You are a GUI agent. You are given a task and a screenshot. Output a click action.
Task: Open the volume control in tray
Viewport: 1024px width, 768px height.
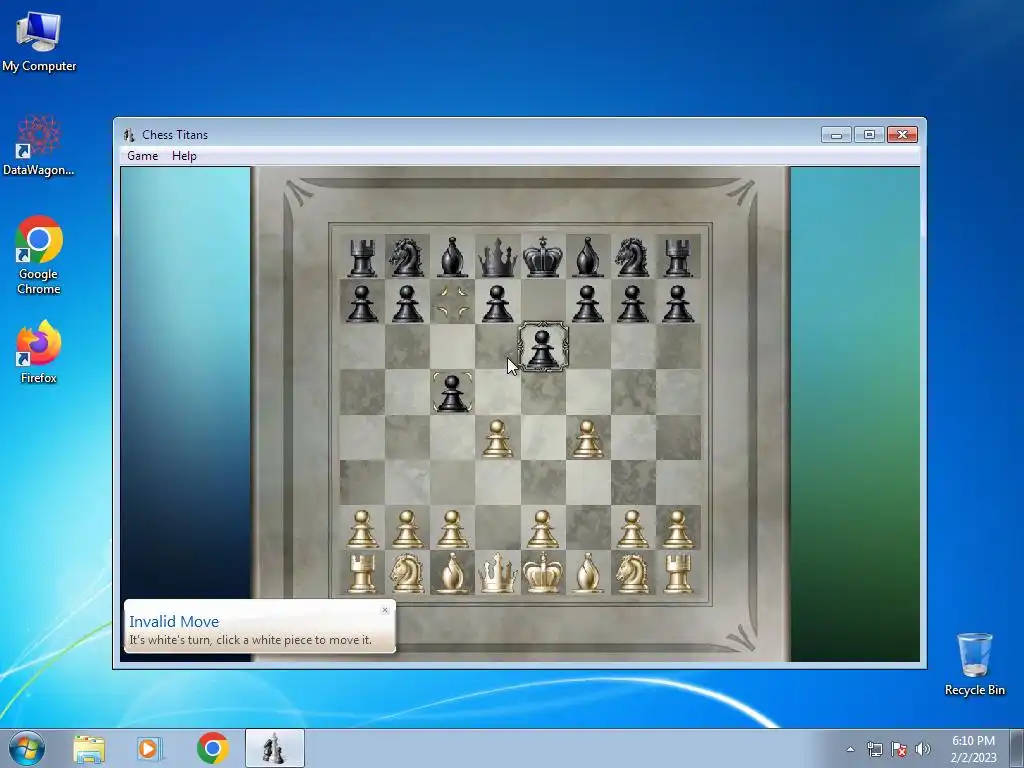point(922,749)
